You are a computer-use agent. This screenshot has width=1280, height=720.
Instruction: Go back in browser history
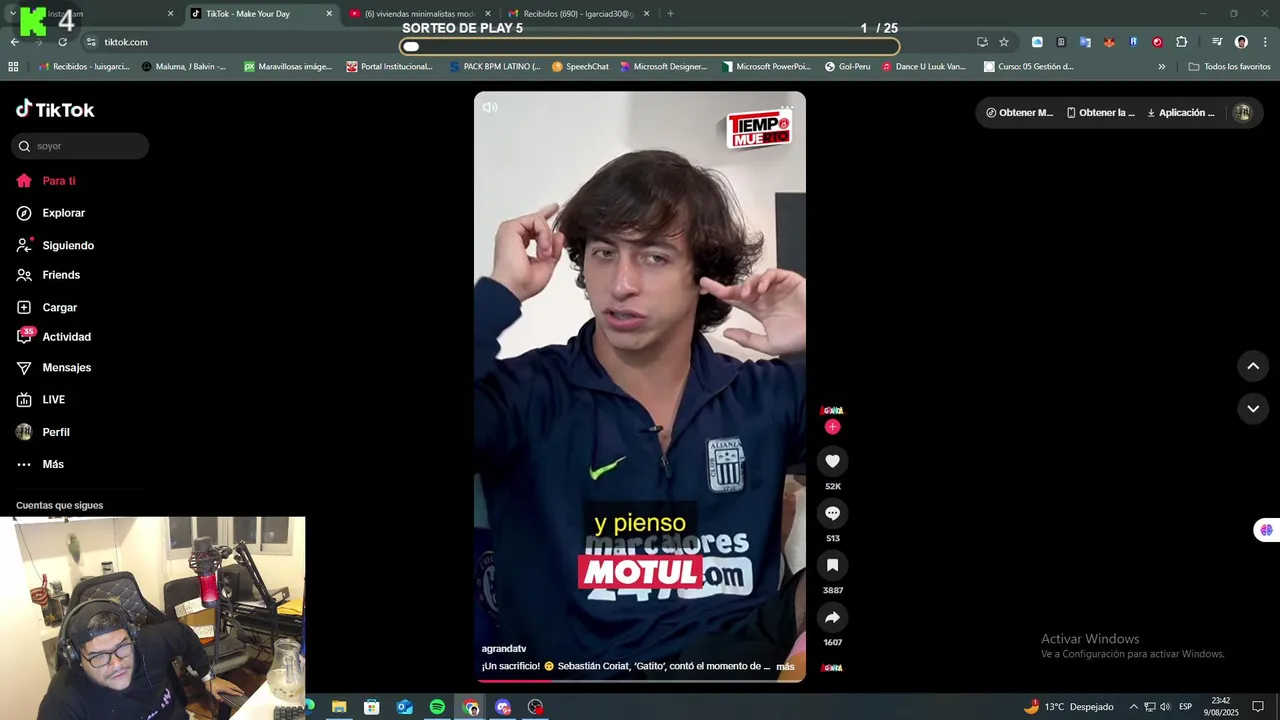coord(15,42)
